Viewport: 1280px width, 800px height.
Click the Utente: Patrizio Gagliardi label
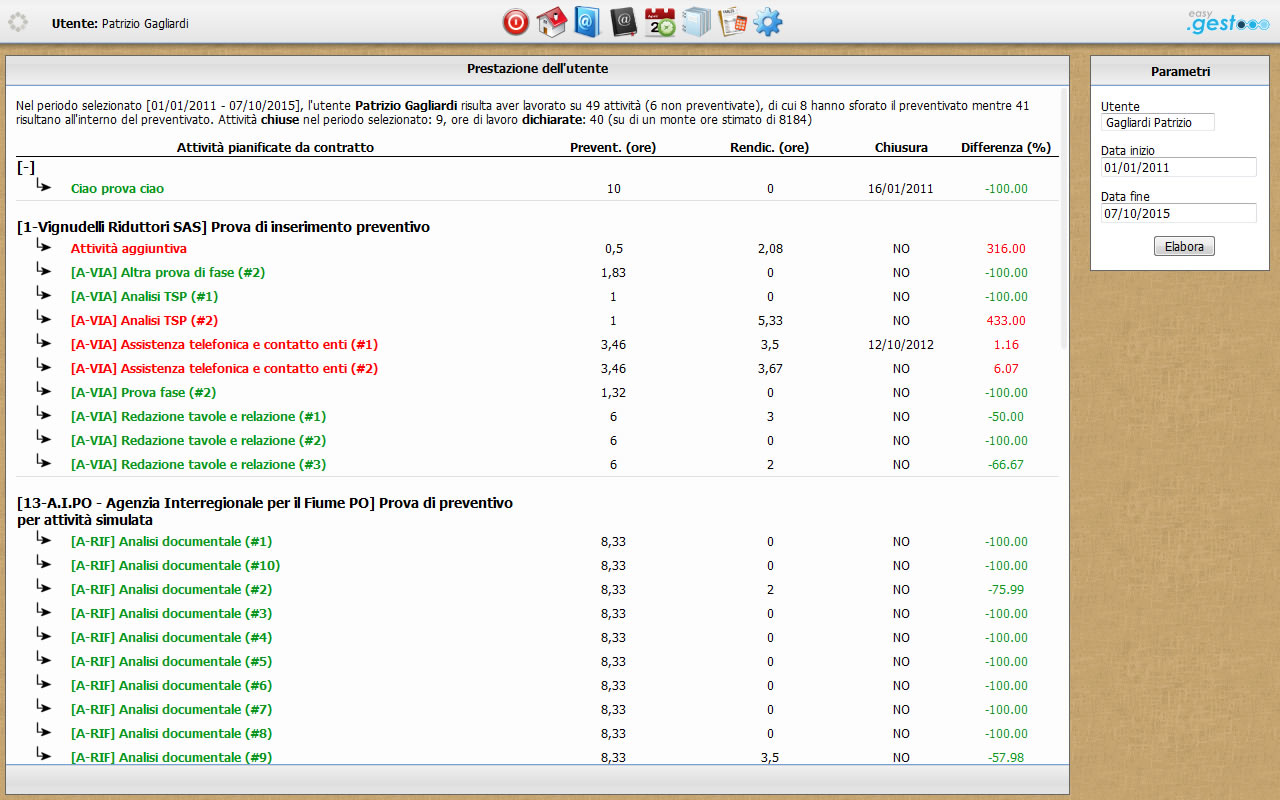[x=120, y=23]
